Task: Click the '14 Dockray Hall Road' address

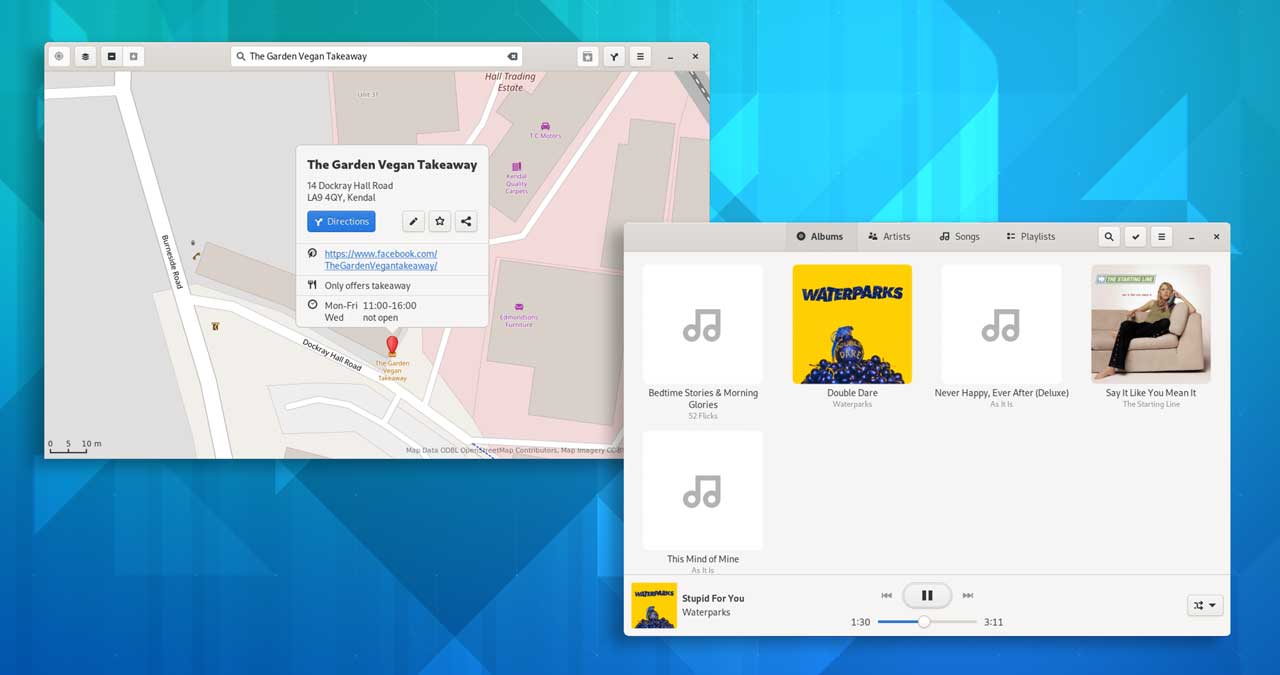Action: point(350,186)
